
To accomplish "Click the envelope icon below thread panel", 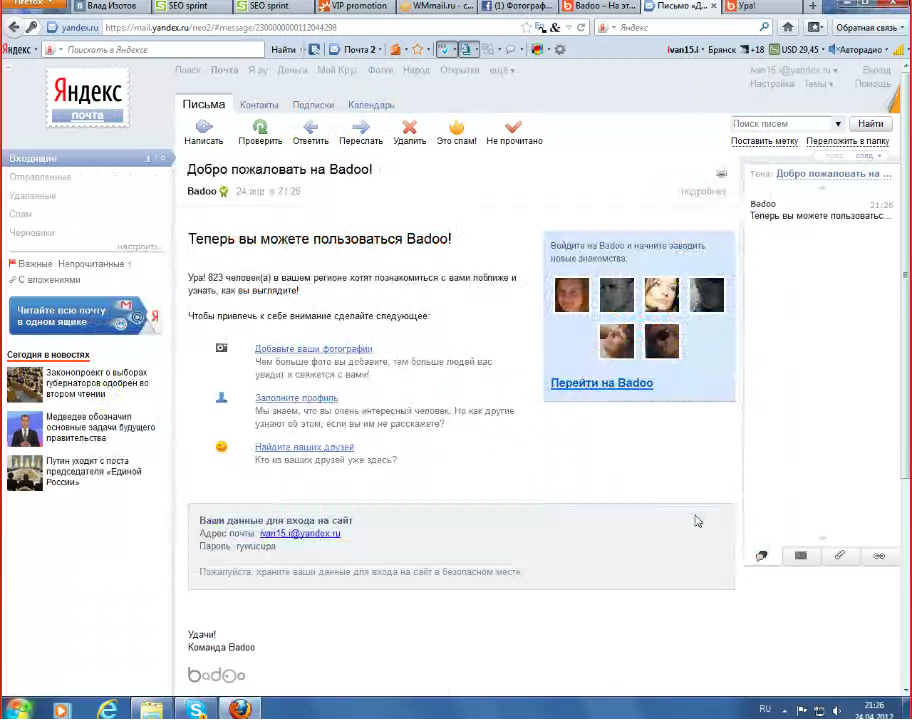I will (800, 555).
